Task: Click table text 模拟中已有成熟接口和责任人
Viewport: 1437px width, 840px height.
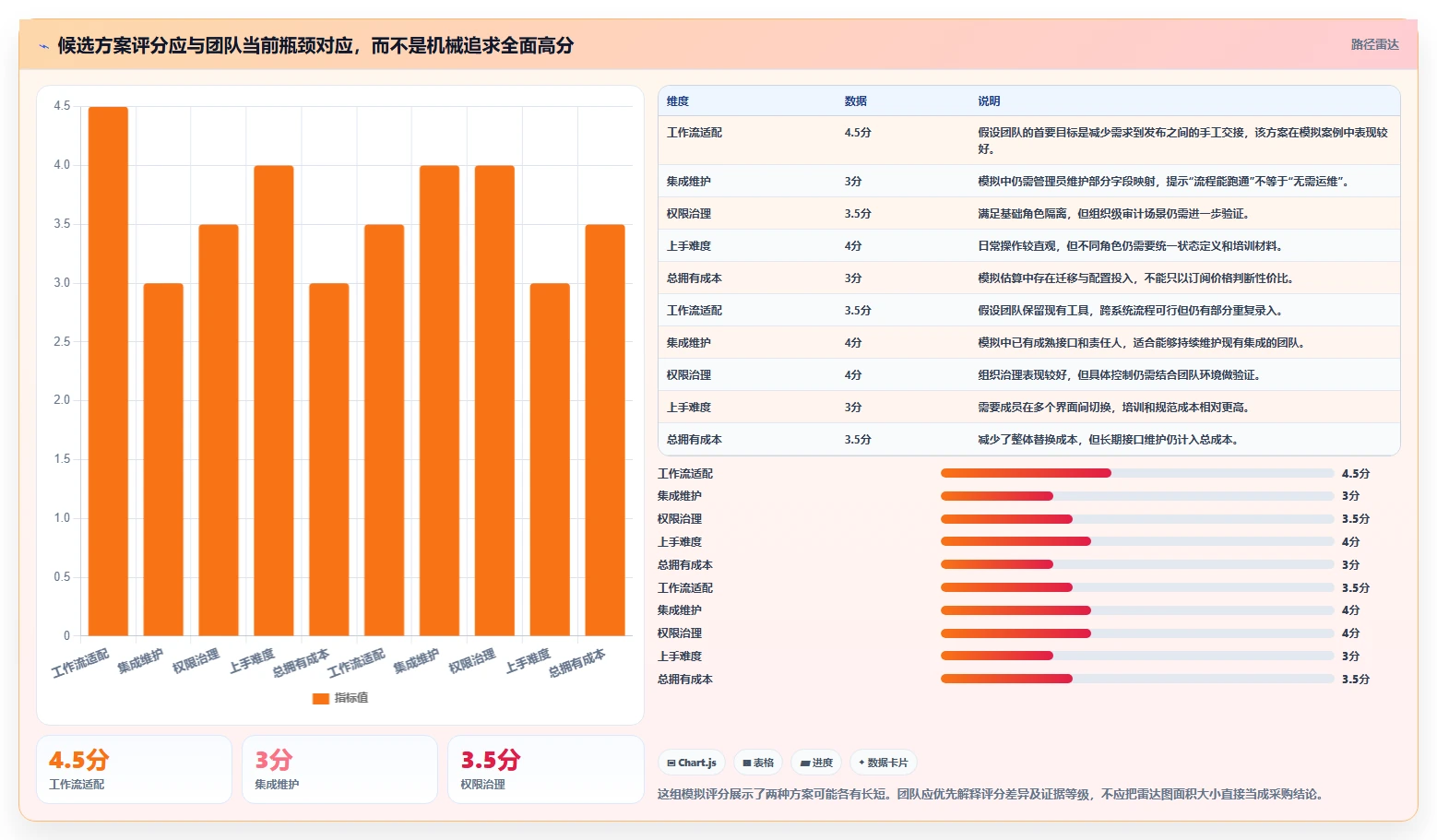Action: pyautogui.click(x=1050, y=343)
